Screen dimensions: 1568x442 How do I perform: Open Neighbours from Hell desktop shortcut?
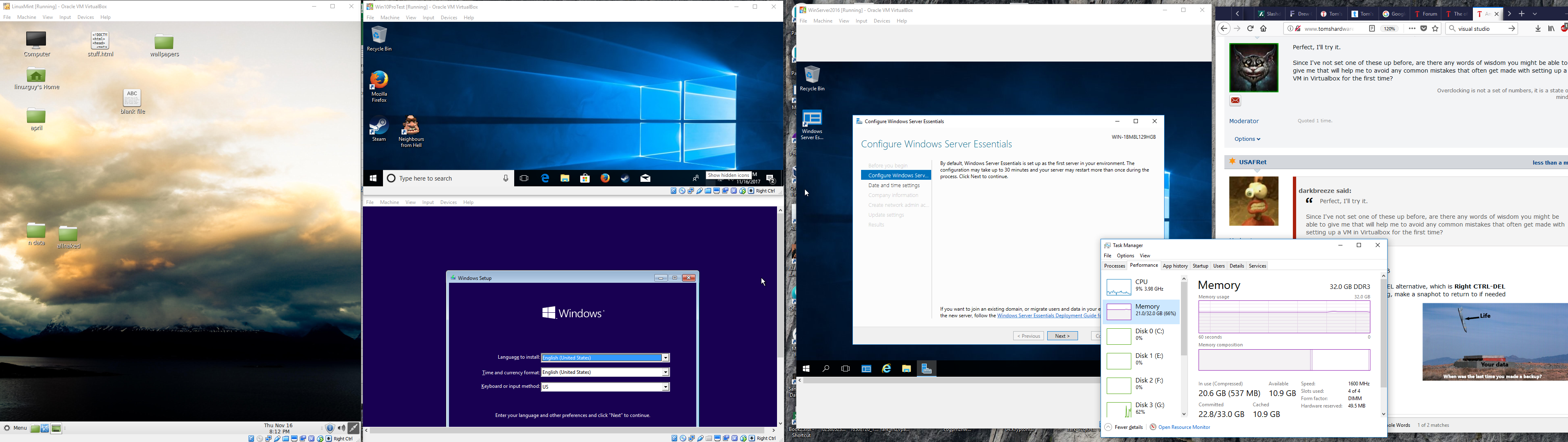(412, 131)
